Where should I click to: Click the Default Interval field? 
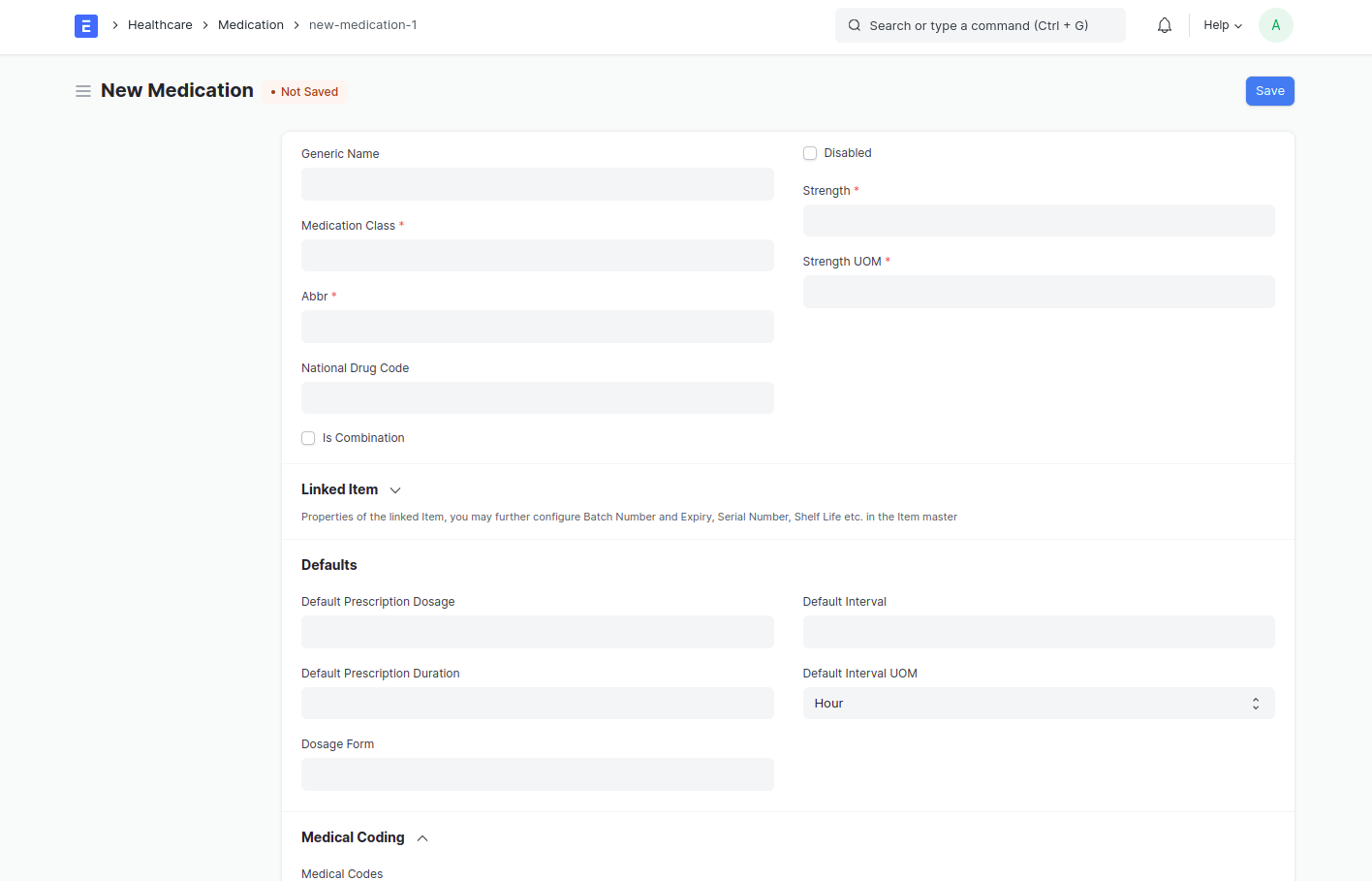pos(1039,632)
